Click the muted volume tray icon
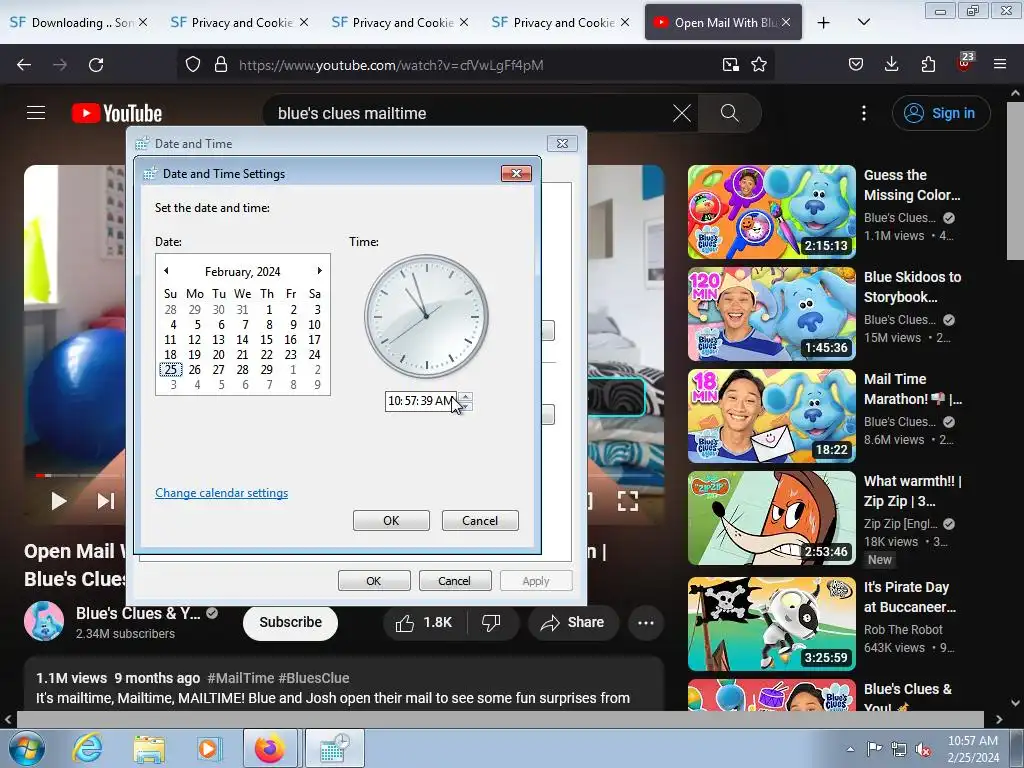Screen dimensions: 1024x768 click(923, 749)
